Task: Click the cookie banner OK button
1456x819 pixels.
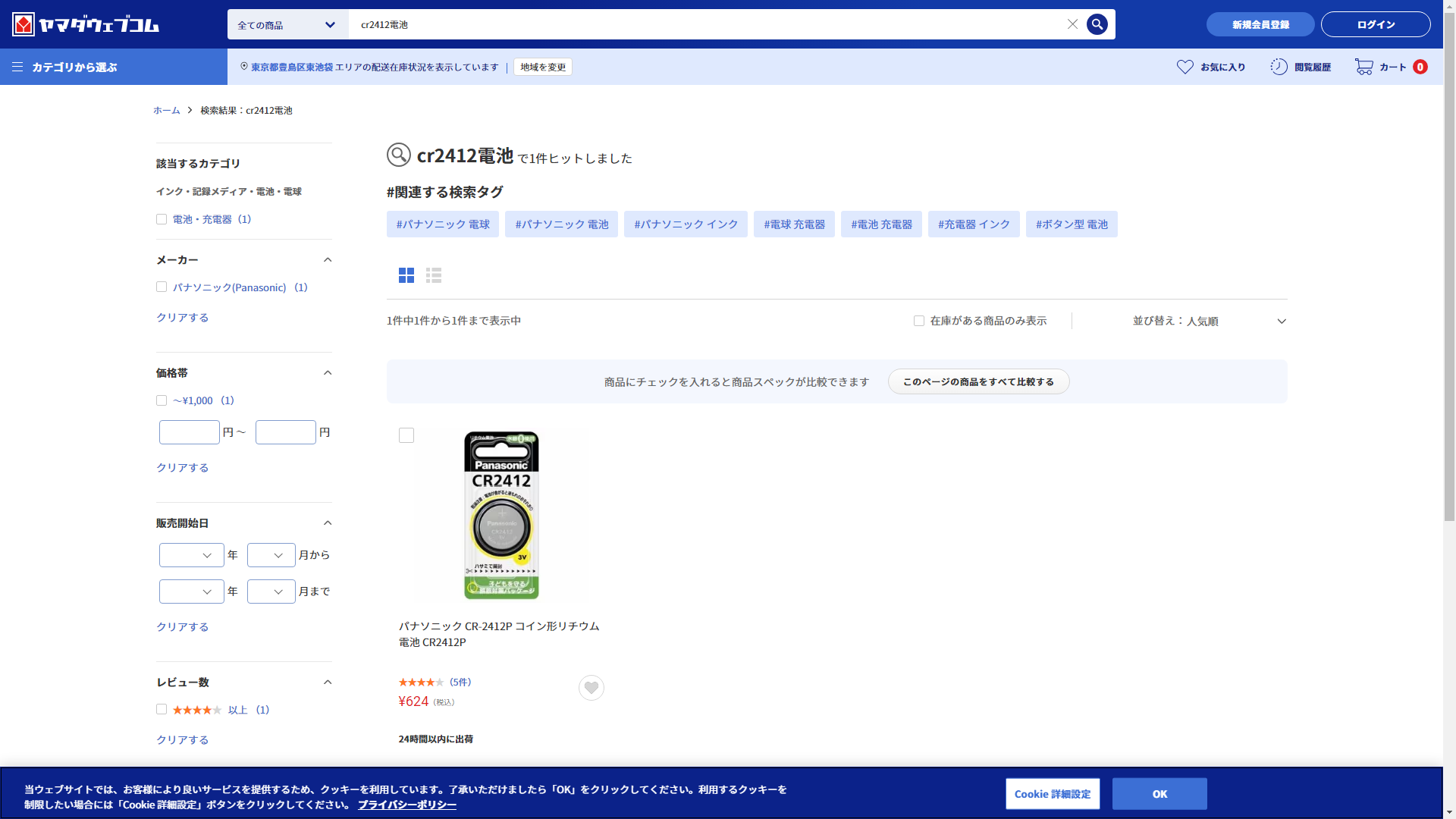Action: [1159, 794]
